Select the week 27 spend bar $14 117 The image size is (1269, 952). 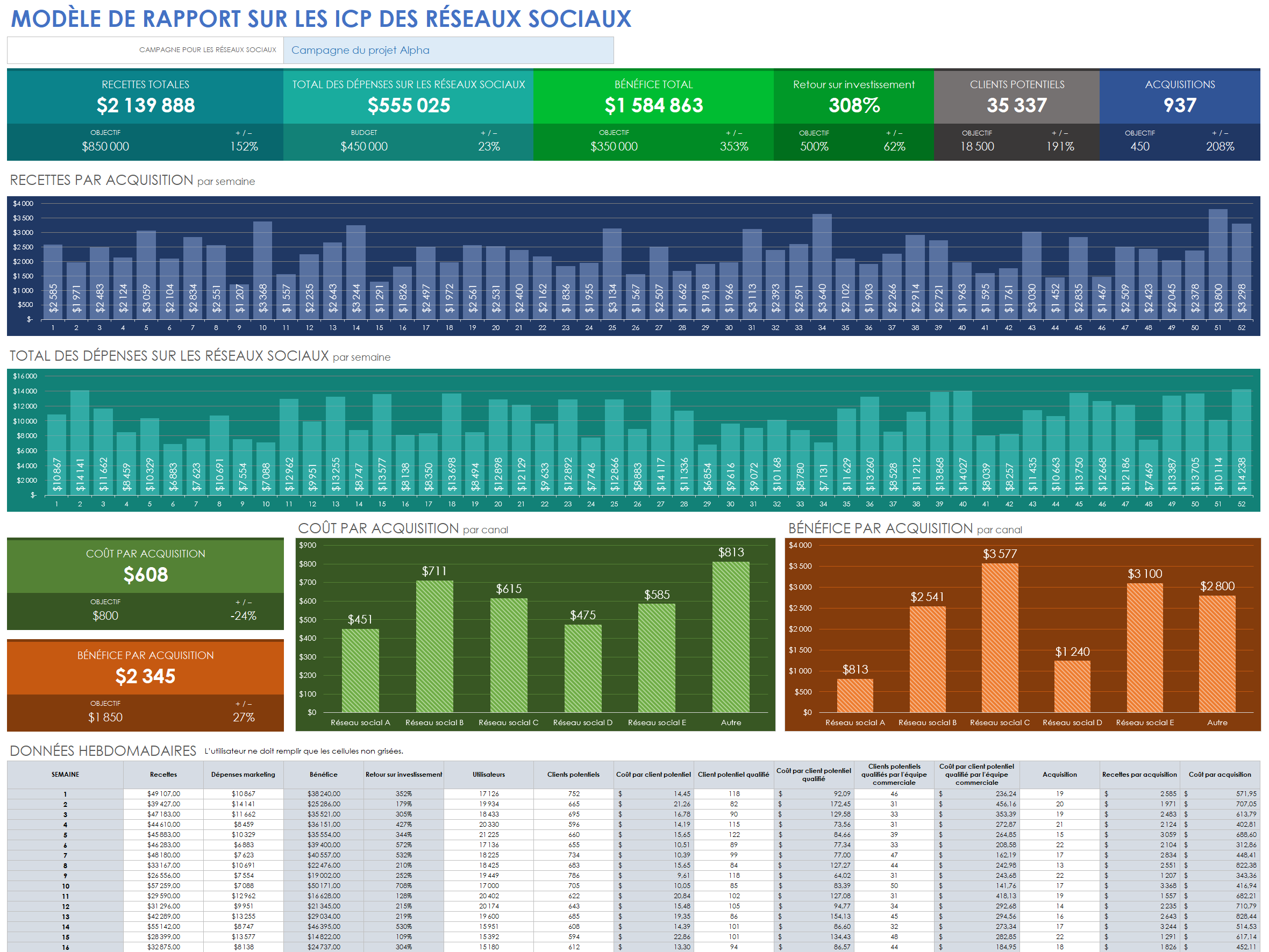[x=661, y=442]
